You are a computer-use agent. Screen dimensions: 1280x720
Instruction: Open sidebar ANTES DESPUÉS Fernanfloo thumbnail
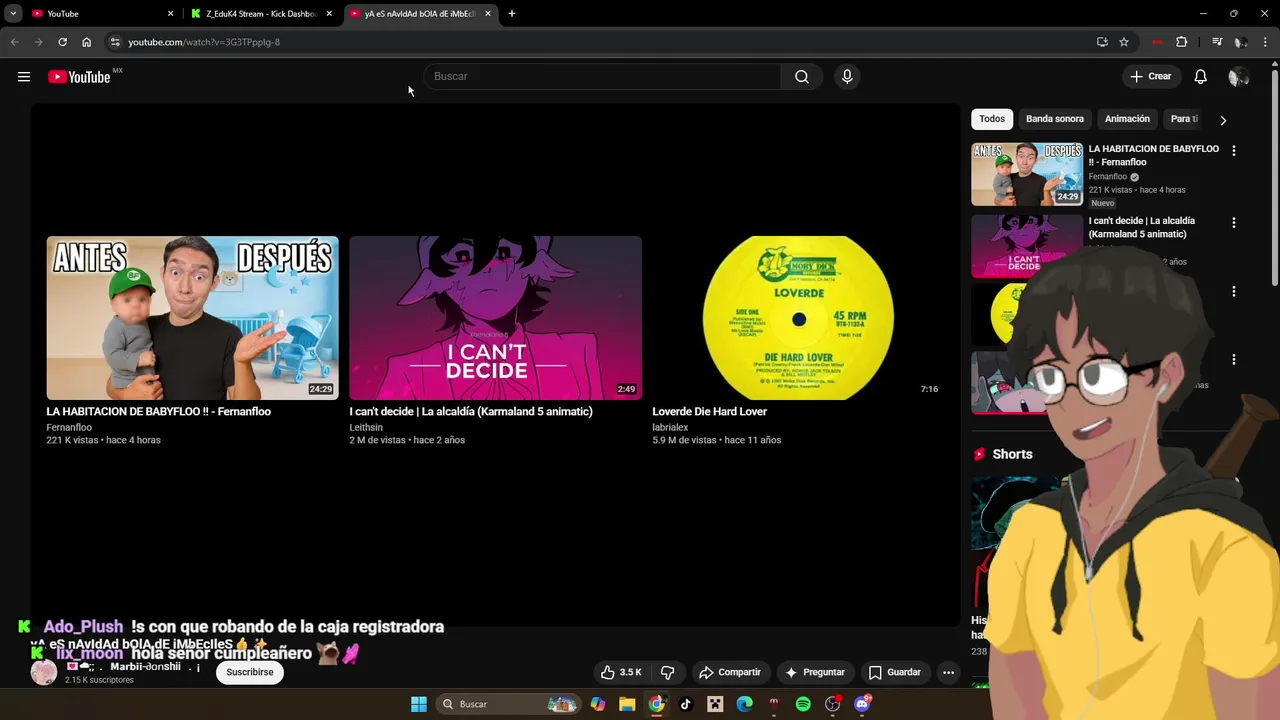(x=1027, y=174)
